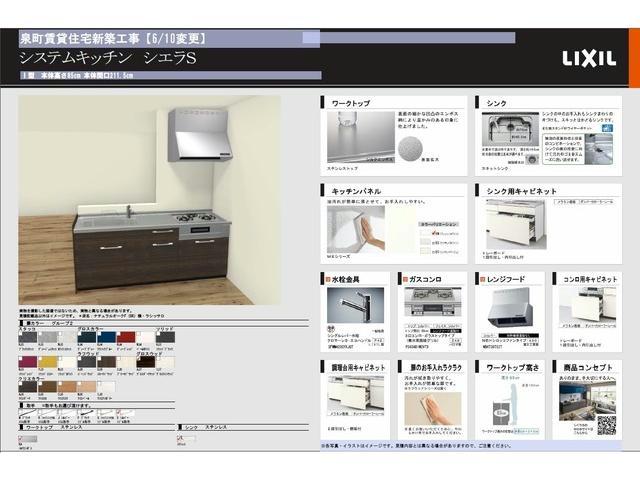This screenshot has height=480, width=640.
Task: Click the main kitchen rendering image
Action: (x=150, y=202)
